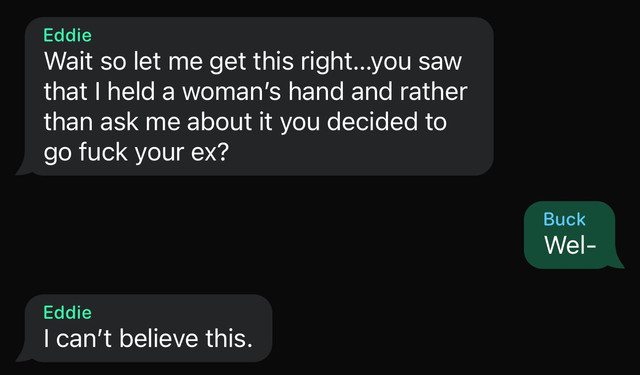
Task: Click the word "rather" in Eddie's message
Action: tap(433, 91)
